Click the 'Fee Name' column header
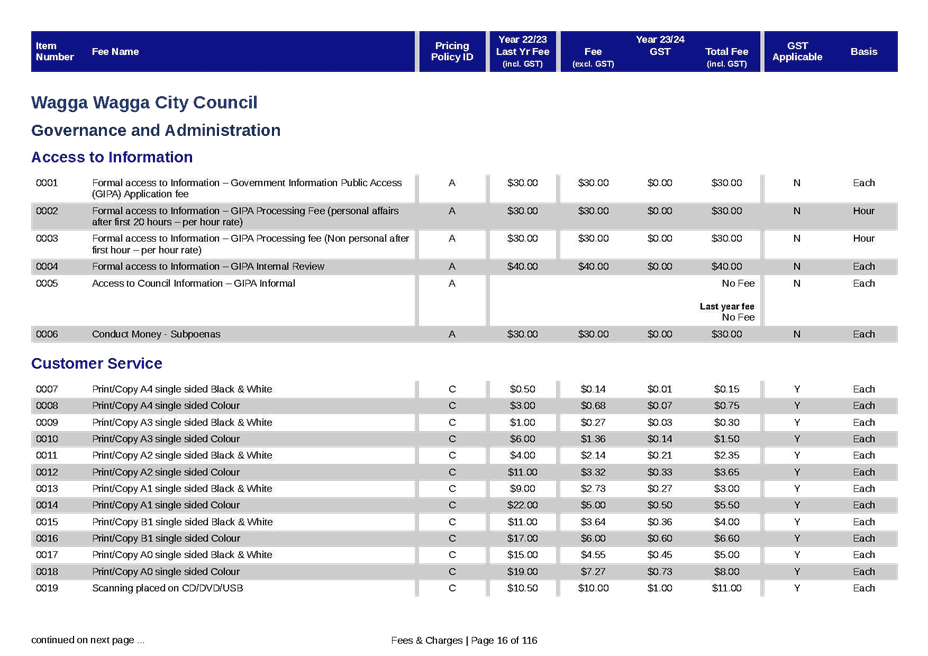 point(115,52)
